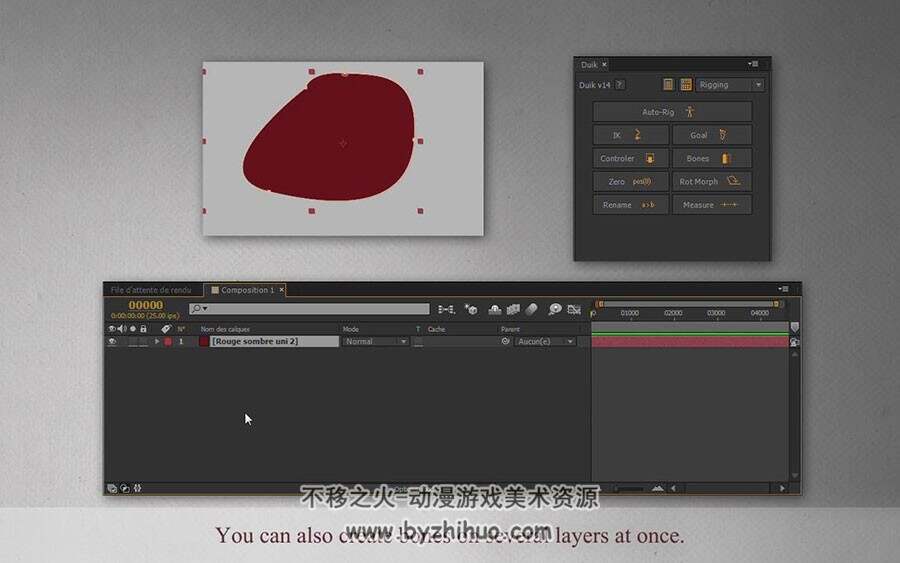Toggle solo switch on Rouge sombre uni 2

click(x=133, y=341)
